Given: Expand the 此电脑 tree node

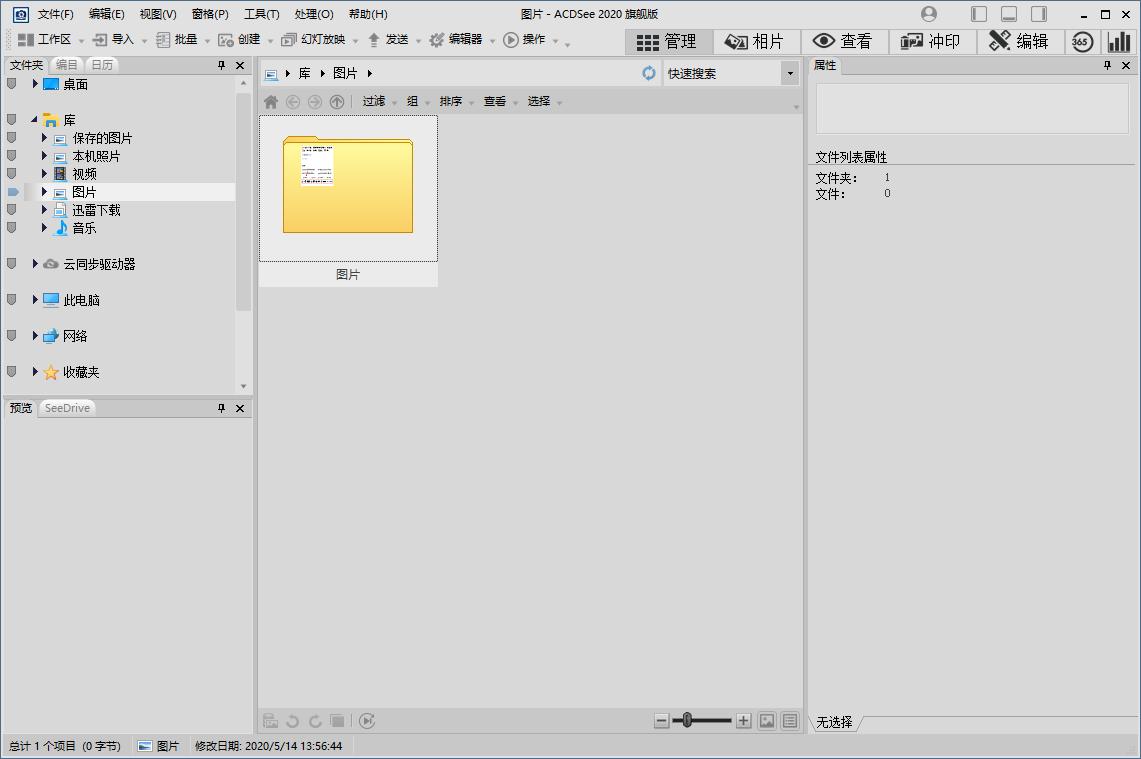Looking at the screenshot, I should [x=35, y=299].
